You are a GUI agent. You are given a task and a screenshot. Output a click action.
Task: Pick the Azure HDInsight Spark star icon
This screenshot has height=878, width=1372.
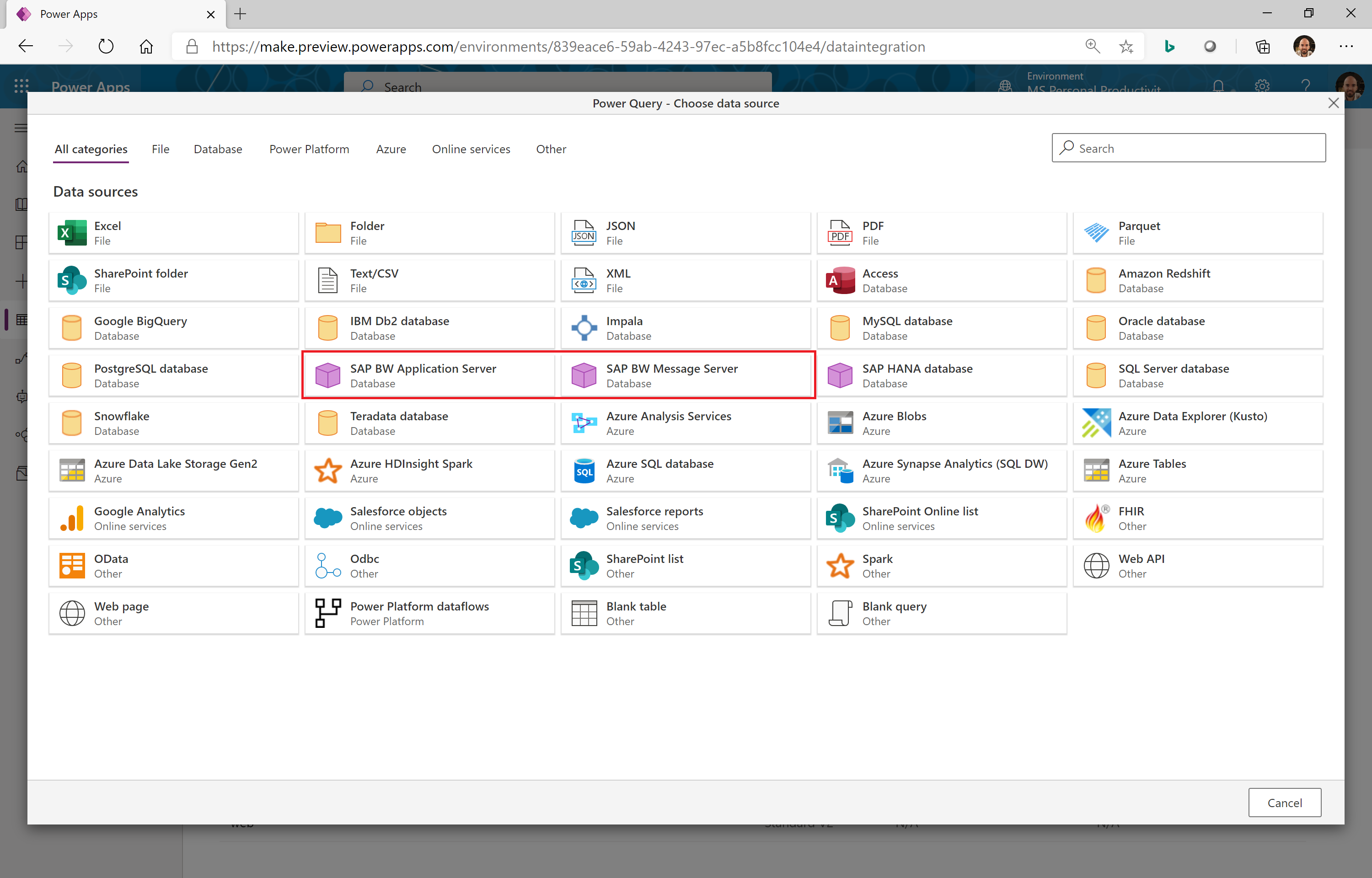(x=328, y=471)
